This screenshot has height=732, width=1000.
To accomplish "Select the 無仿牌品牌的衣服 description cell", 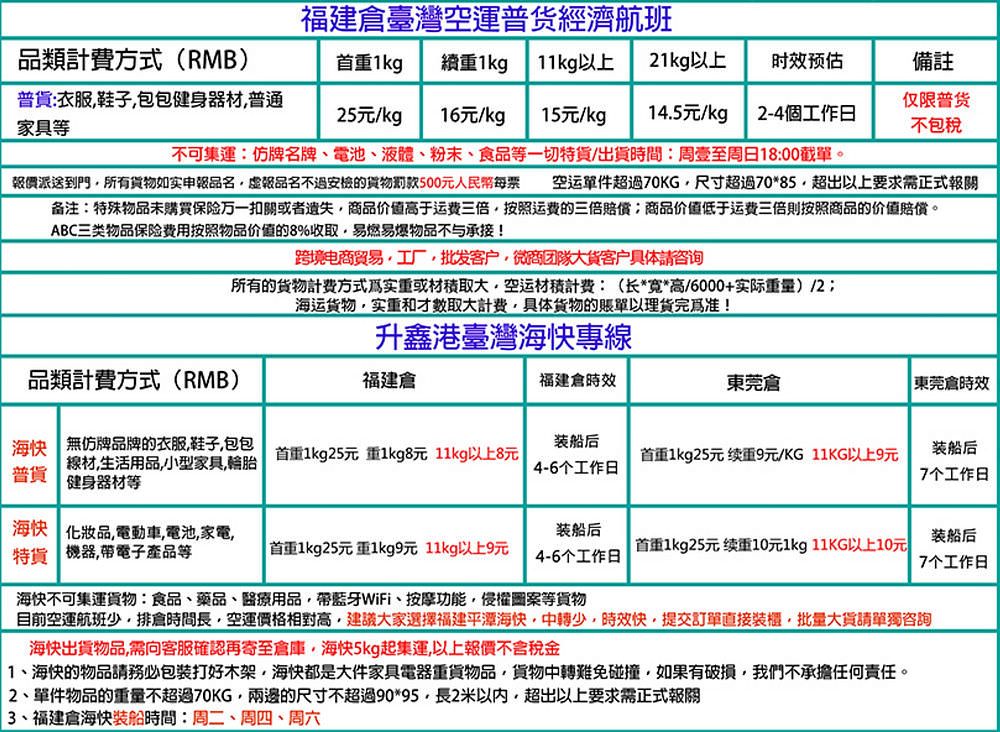I will (161, 462).
